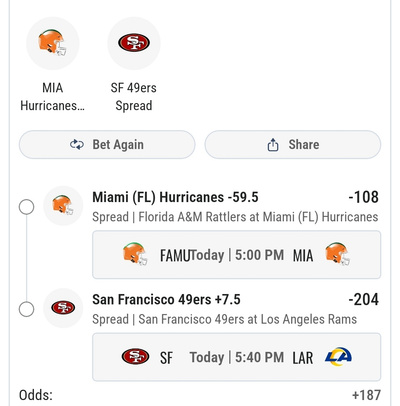Click the LA Rams logo in matchup box
This screenshot has height=406, width=400.
coord(338,357)
